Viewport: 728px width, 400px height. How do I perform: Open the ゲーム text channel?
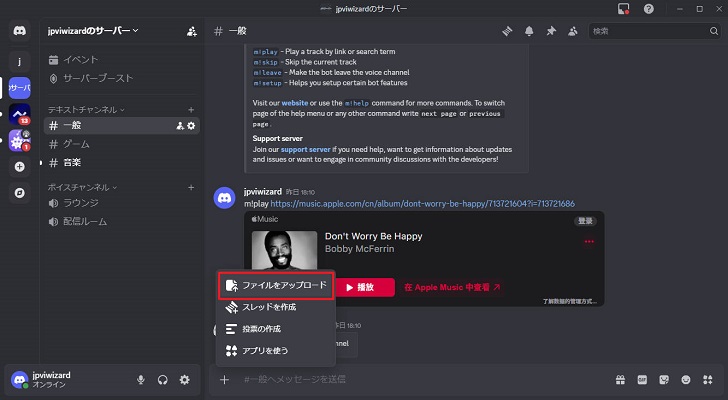[x=122, y=144]
